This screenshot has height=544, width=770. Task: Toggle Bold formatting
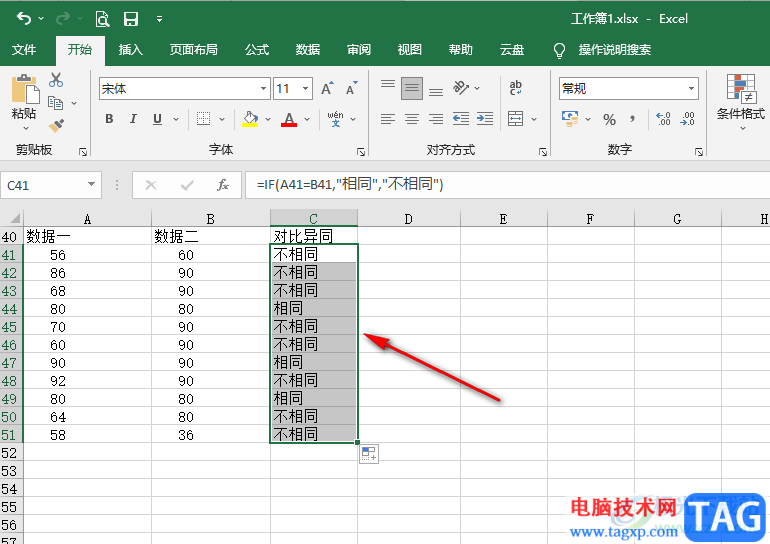tap(109, 119)
